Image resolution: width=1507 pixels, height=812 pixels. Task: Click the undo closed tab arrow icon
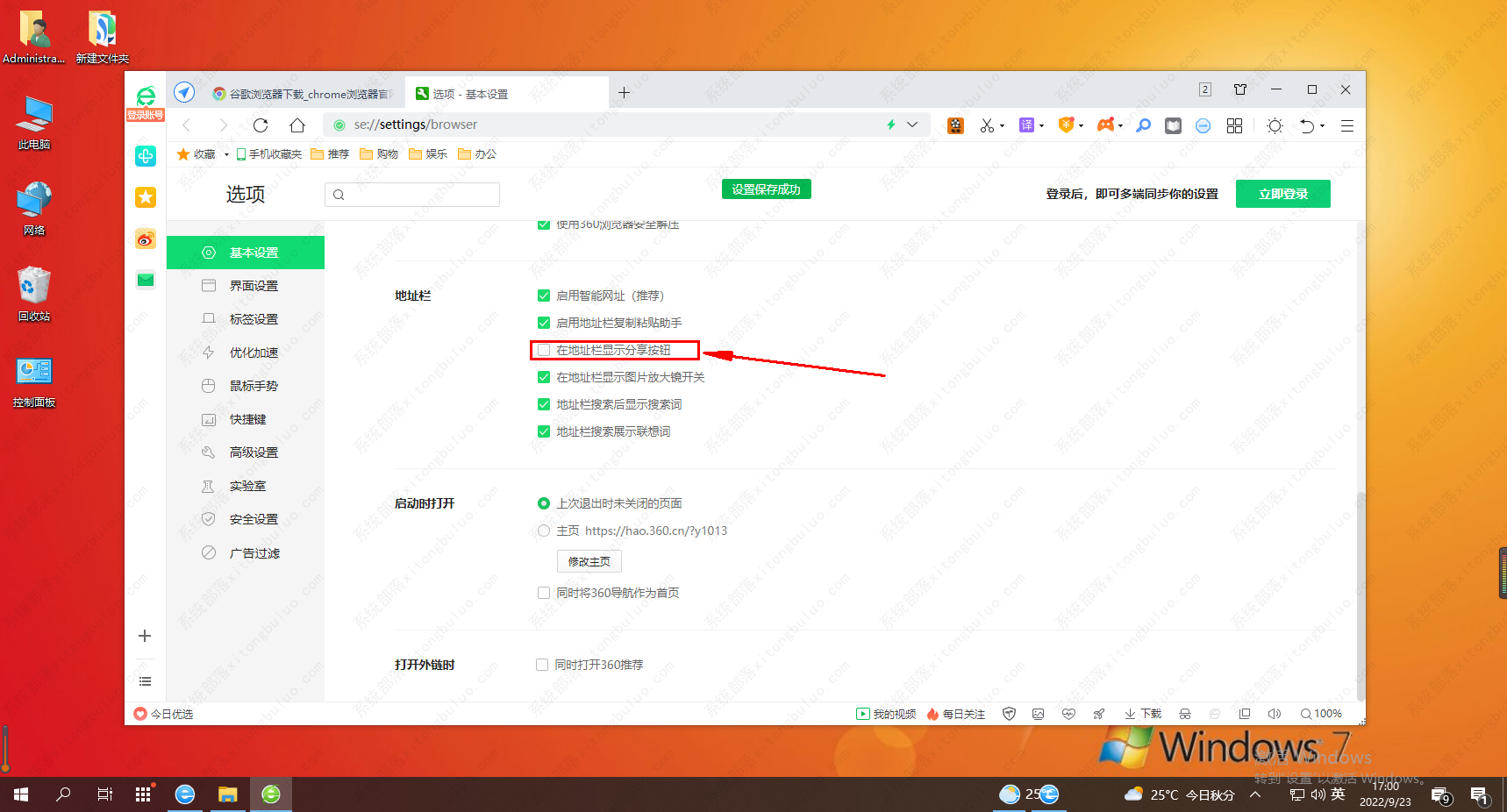click(x=1307, y=125)
